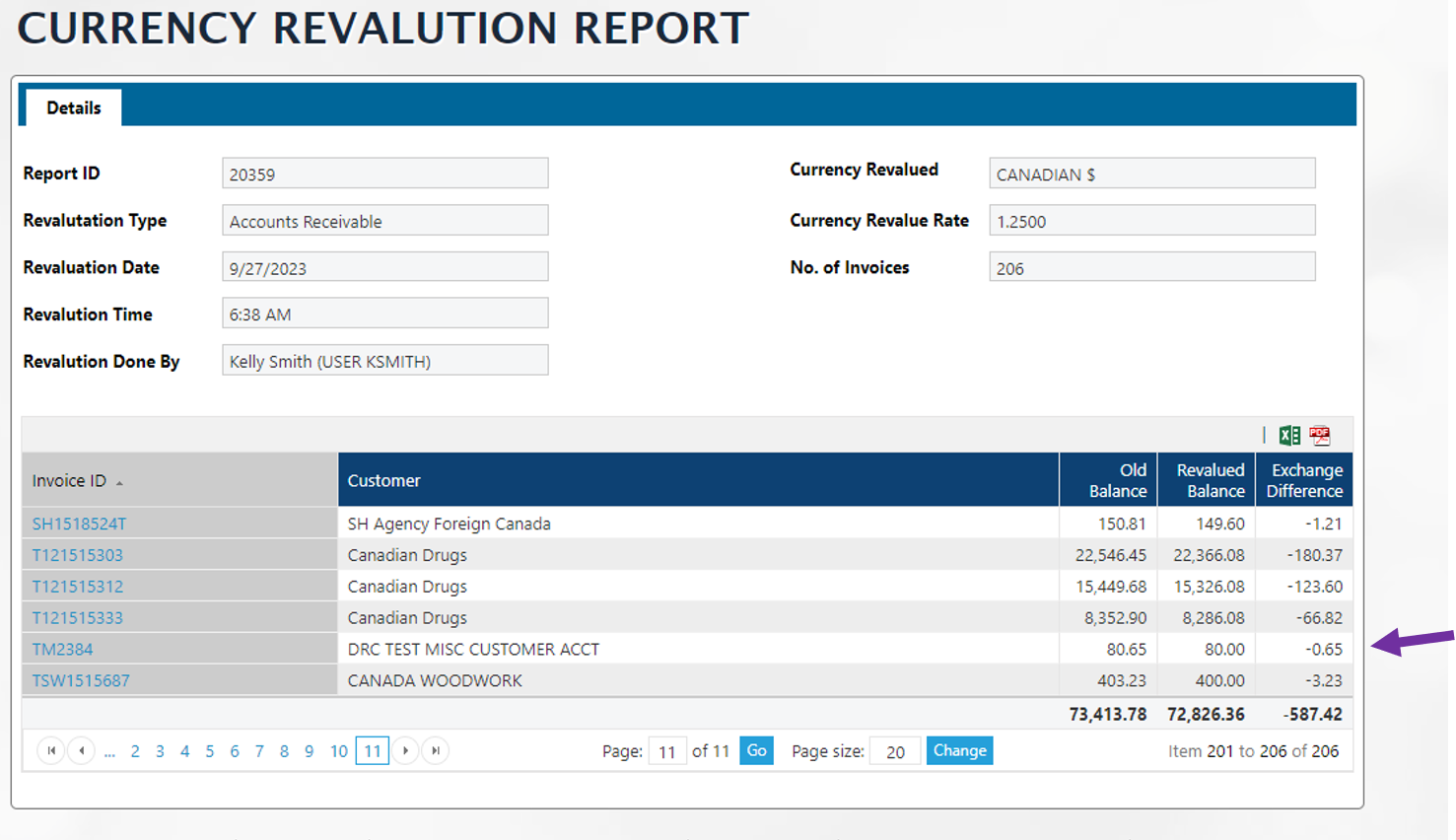Click the Go button
Viewport: 1456px width, 840px height.
coord(756,751)
